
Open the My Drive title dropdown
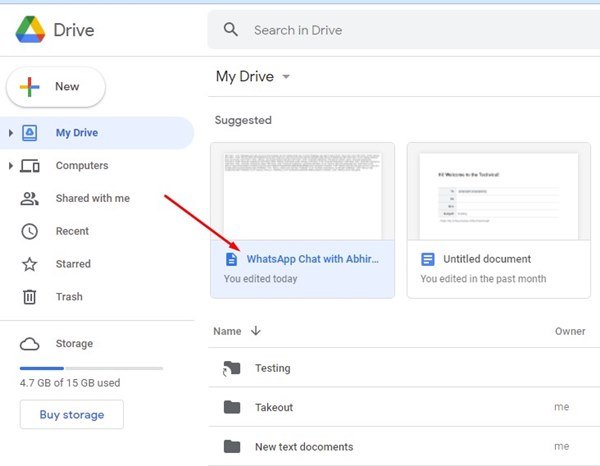pyautogui.click(x=286, y=77)
